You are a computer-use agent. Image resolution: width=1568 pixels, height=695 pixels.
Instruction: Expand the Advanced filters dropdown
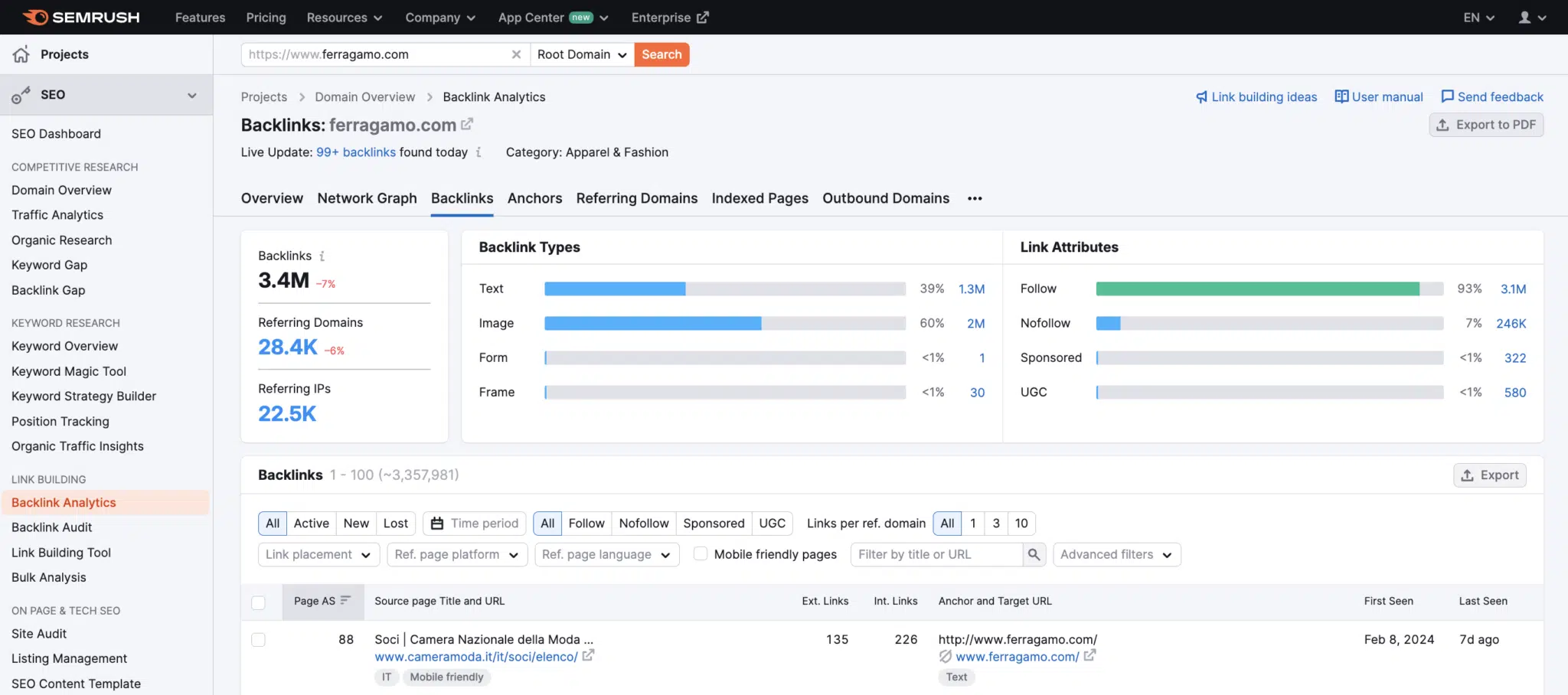point(1116,554)
